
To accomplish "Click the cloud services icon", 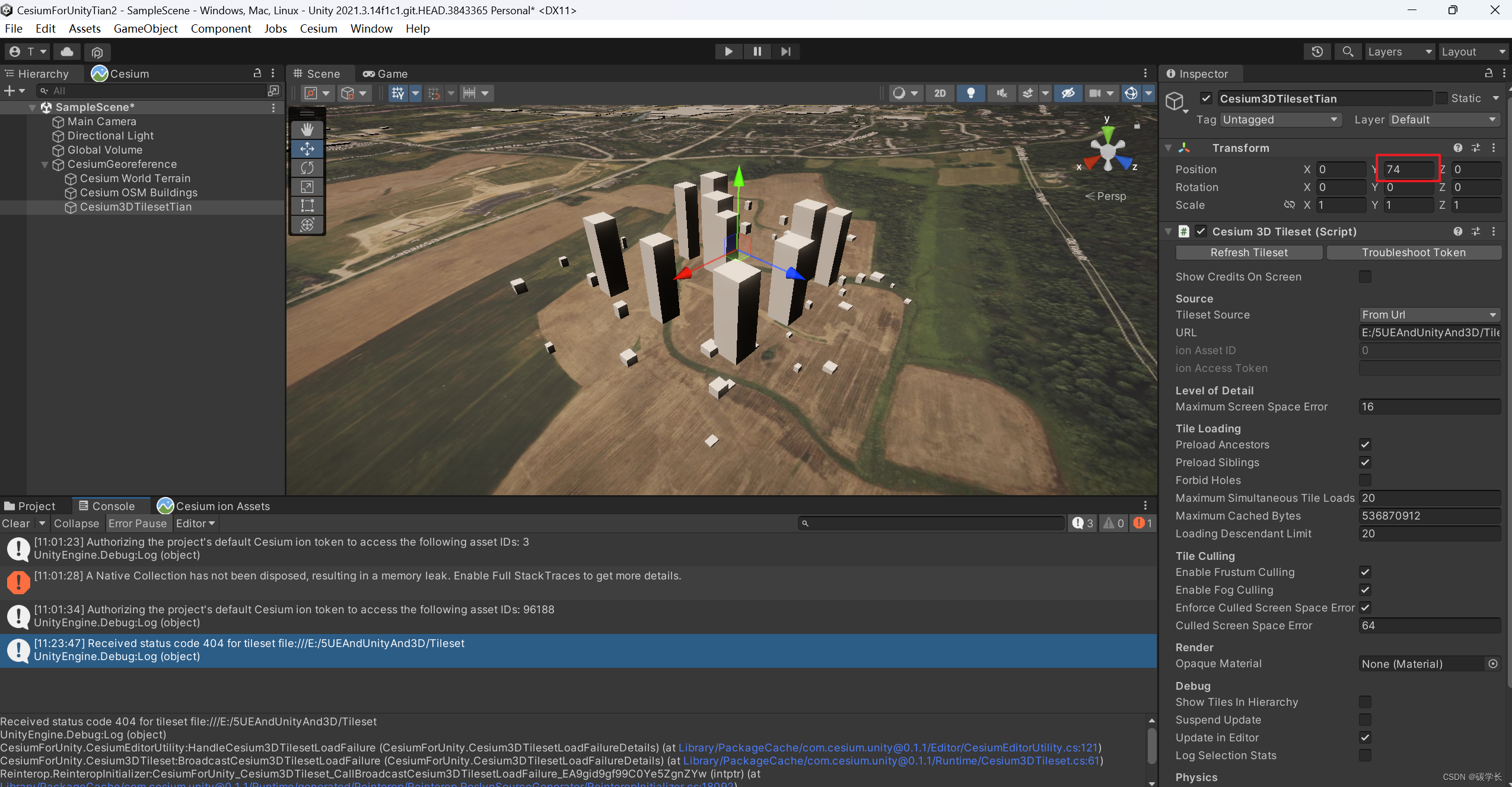I will click(67, 52).
